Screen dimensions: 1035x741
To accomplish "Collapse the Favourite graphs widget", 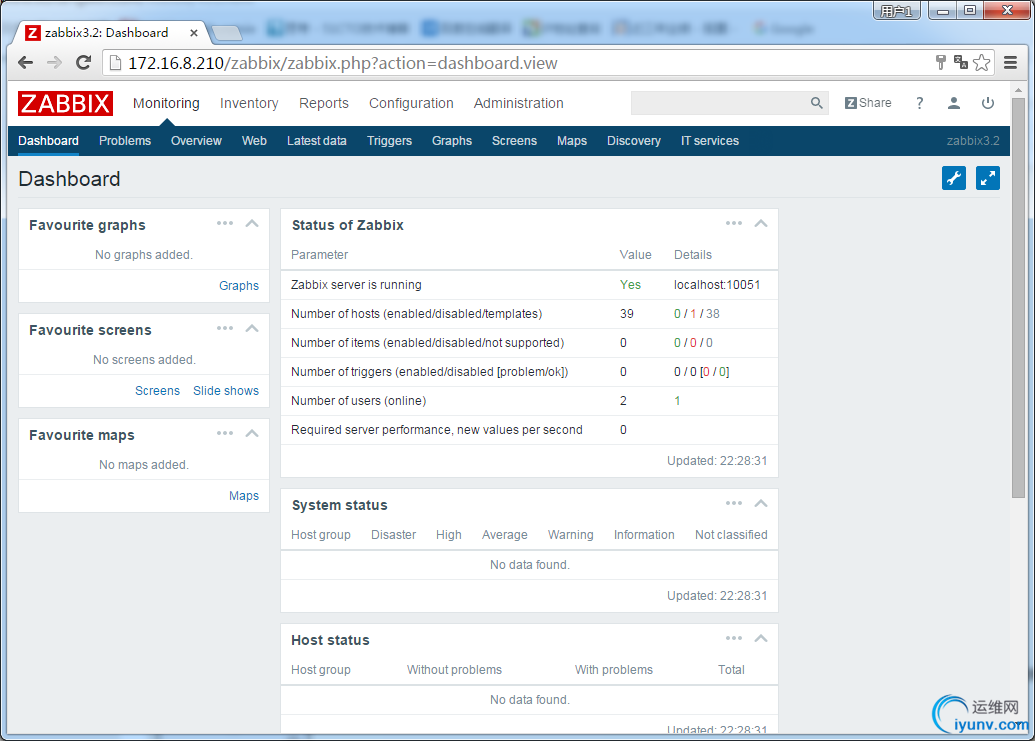I will coord(251,223).
